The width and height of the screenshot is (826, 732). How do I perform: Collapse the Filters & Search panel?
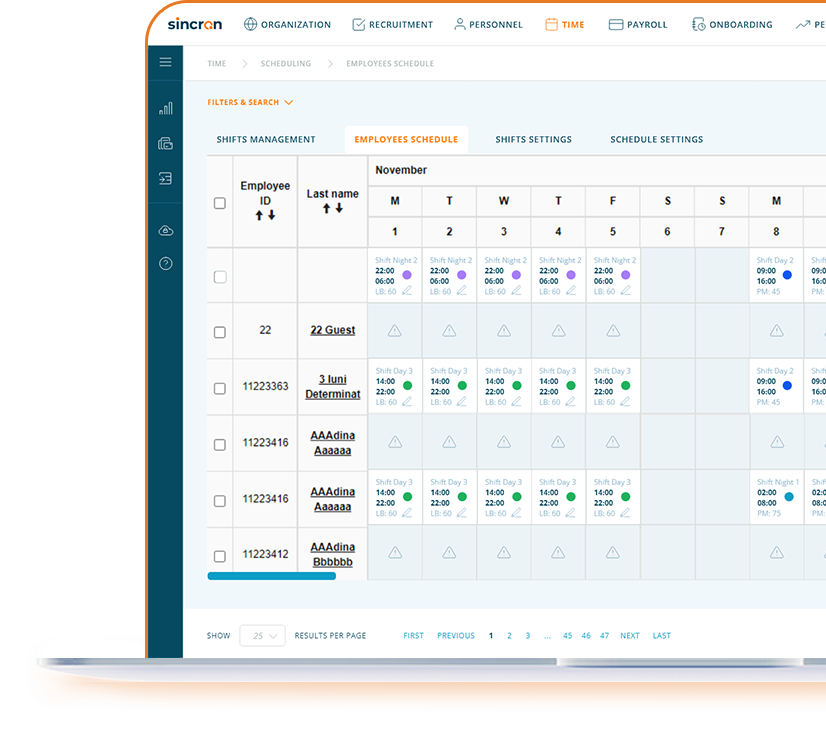click(x=289, y=102)
